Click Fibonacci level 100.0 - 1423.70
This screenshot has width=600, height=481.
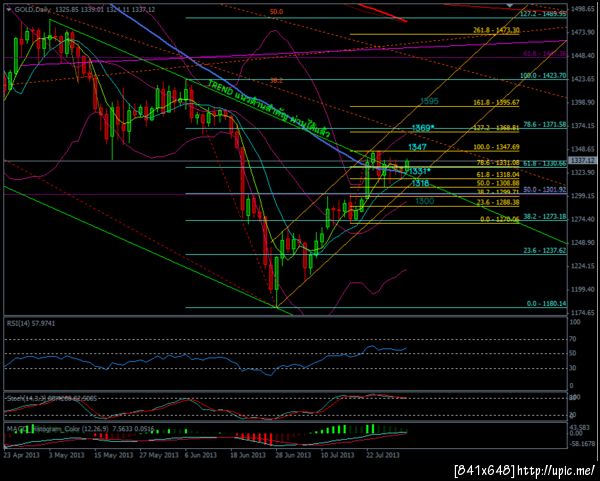point(543,76)
